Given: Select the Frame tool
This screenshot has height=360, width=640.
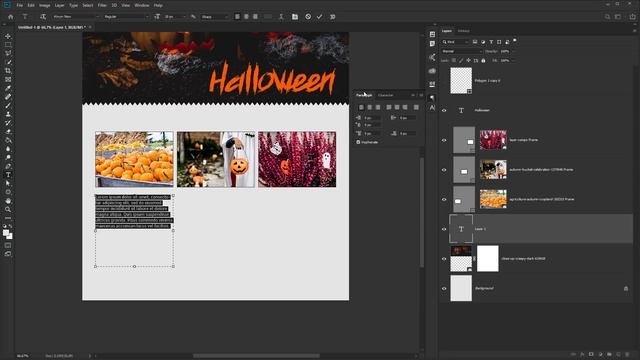Looking at the screenshot, I should [x=8, y=79].
